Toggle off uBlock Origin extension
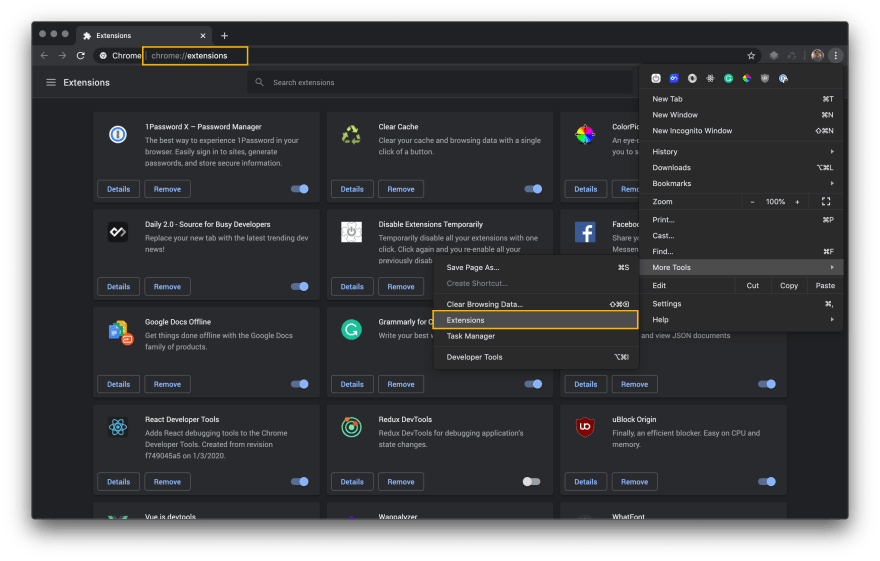This screenshot has width=880, height=561. [767, 481]
